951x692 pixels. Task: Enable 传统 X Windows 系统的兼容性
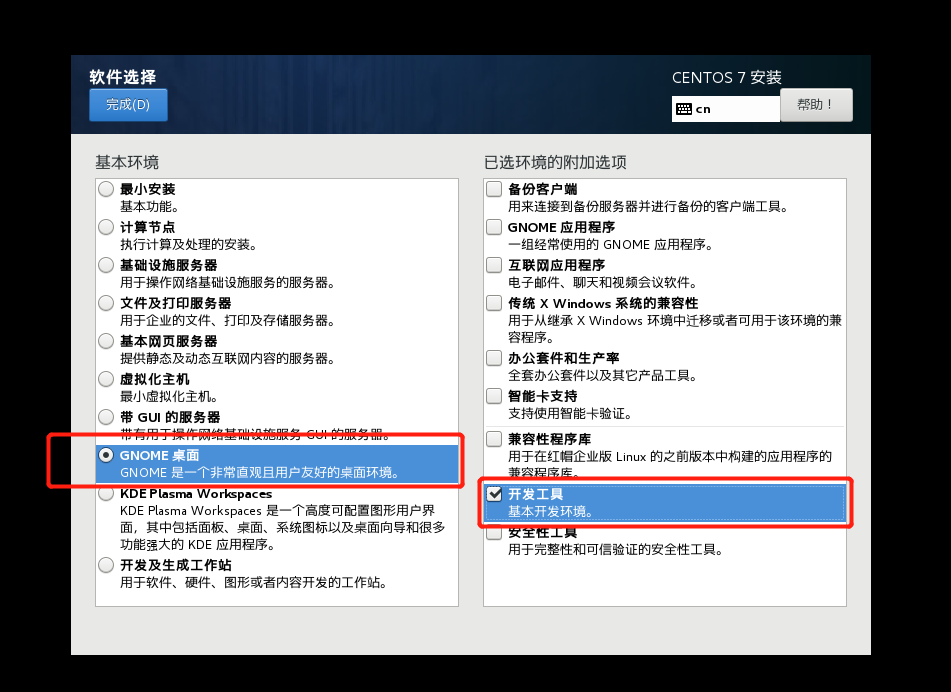coord(494,303)
